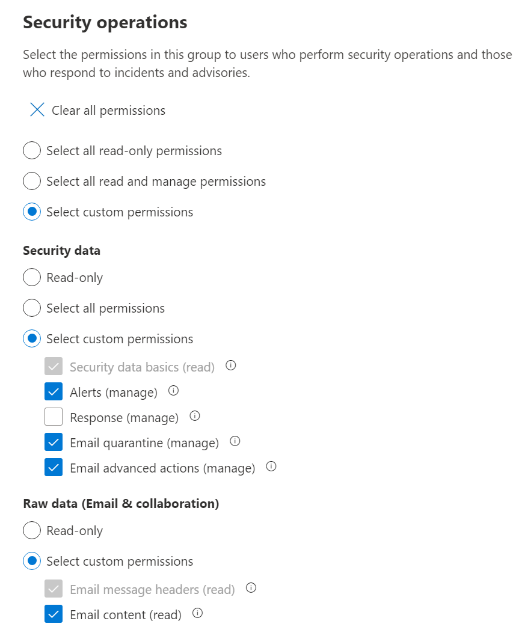
Task: Uncheck Email quarantine (manage) permission
Action: click(x=53, y=442)
